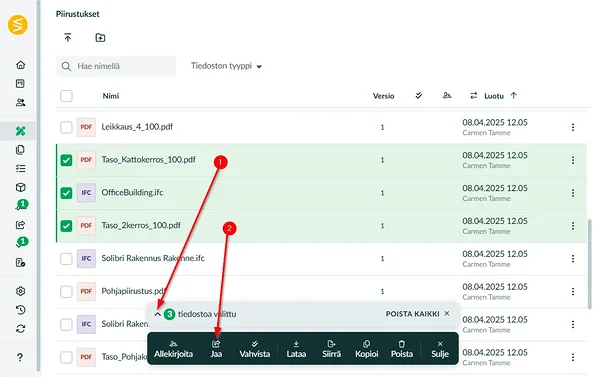Uncheck the Taso_Kattokerros_100.pdf checkbox
This screenshot has width=600, height=377.
(x=66, y=160)
